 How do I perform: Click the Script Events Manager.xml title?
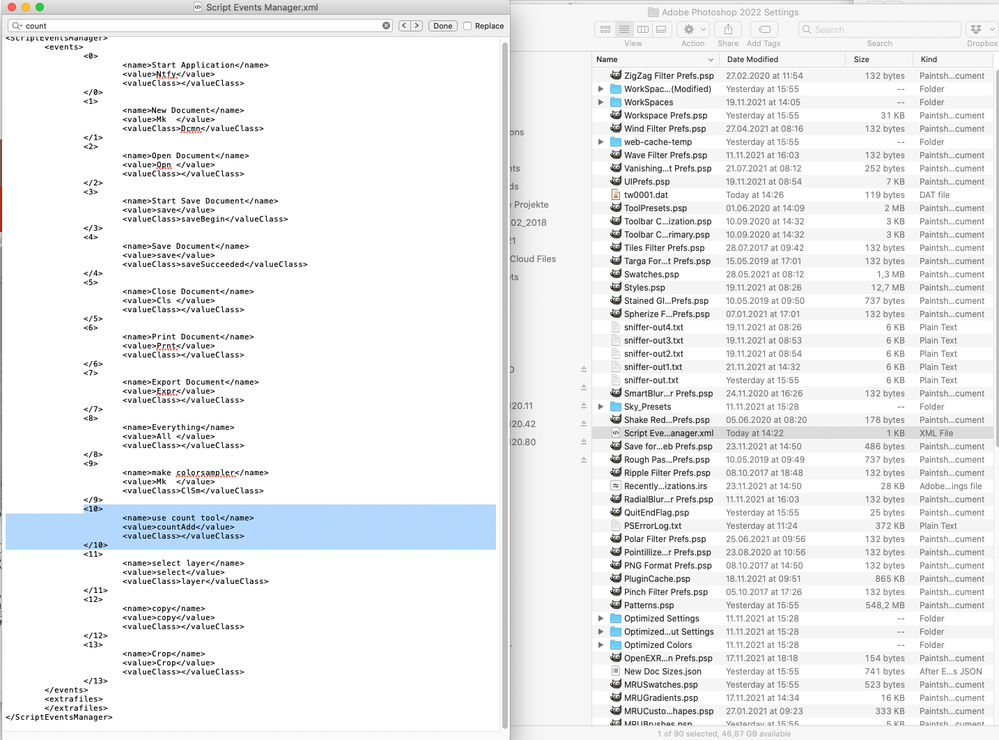(x=262, y=8)
